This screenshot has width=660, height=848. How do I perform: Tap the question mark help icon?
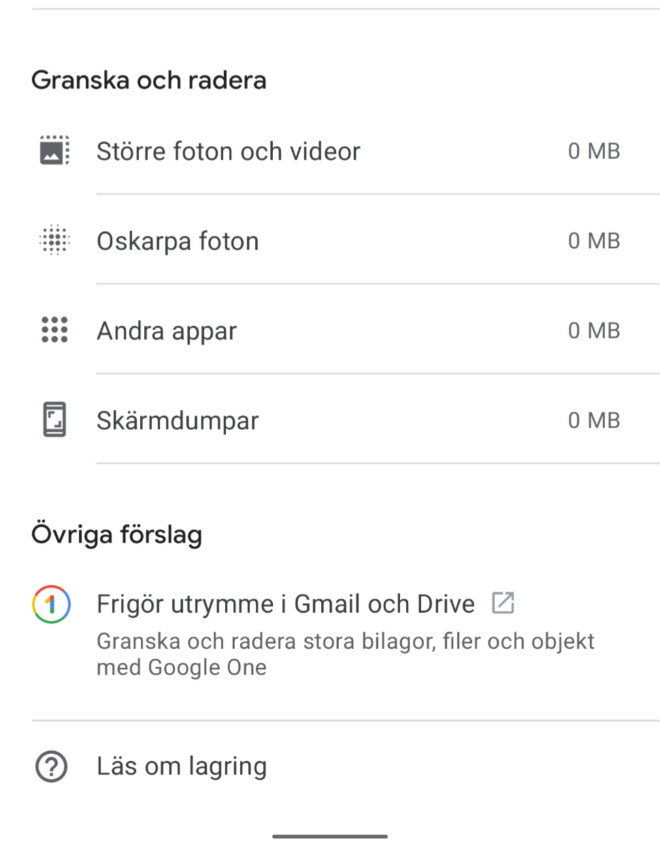[x=51, y=766]
